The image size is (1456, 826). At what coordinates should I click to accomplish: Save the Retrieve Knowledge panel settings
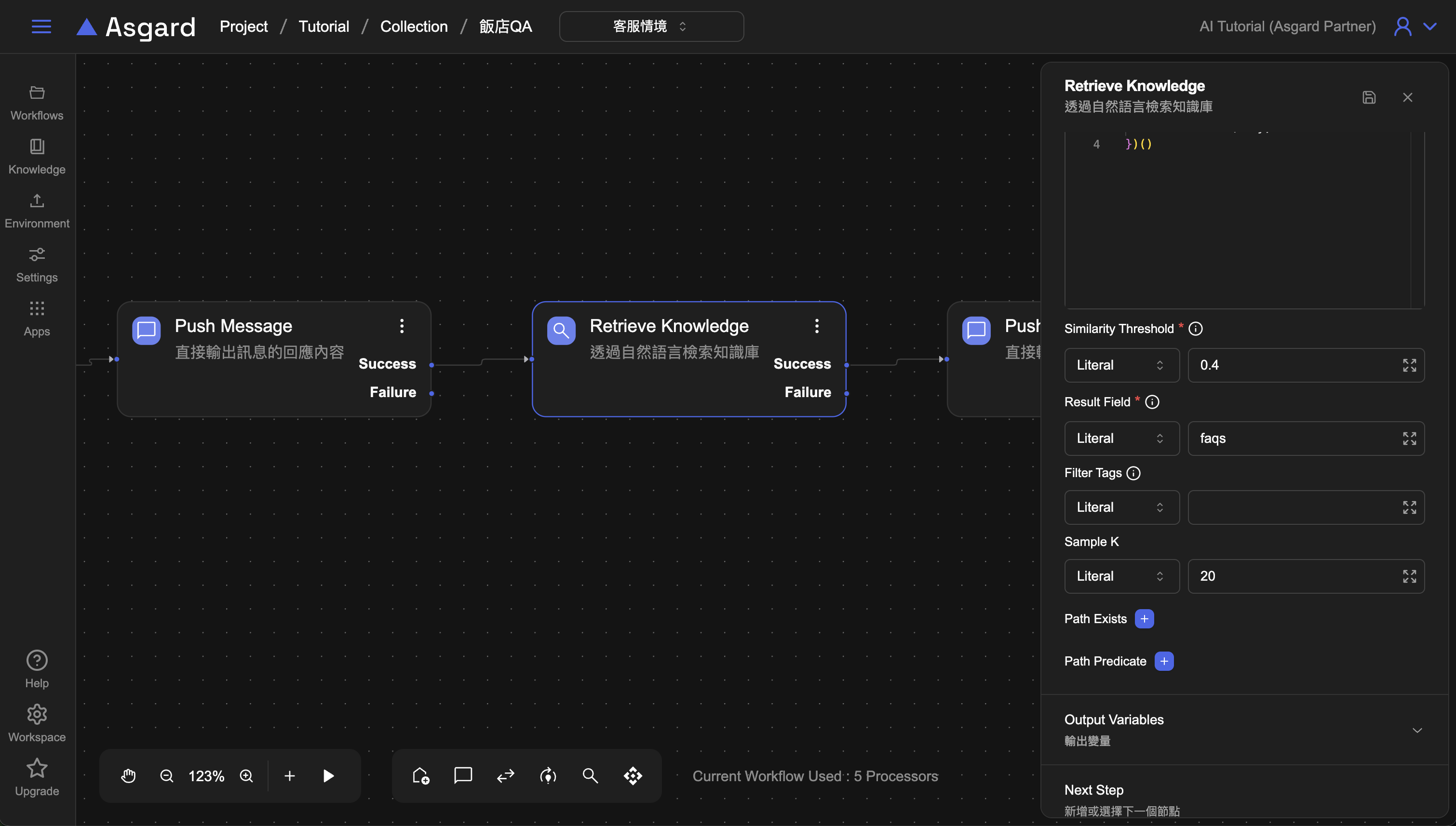pyautogui.click(x=1369, y=97)
